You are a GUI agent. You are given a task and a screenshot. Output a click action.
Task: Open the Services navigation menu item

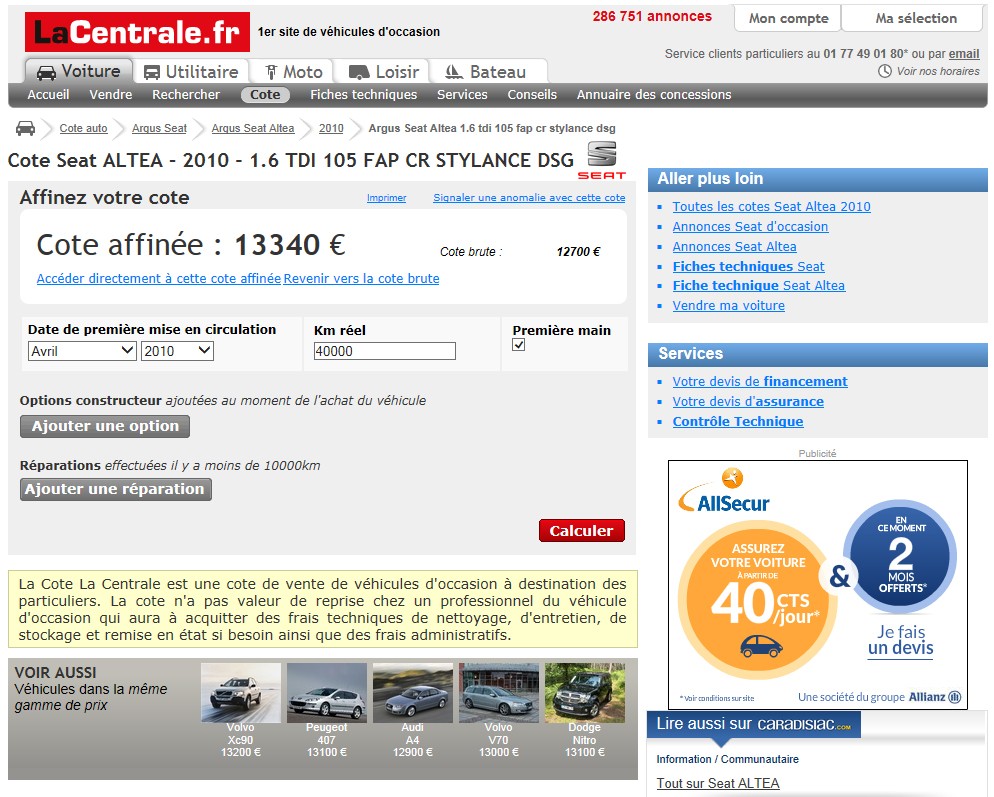coord(462,94)
